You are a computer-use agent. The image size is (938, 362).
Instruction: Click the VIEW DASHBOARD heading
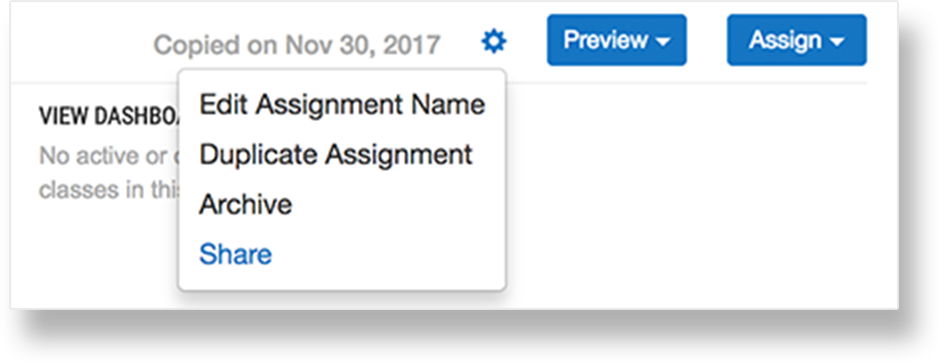[109, 117]
